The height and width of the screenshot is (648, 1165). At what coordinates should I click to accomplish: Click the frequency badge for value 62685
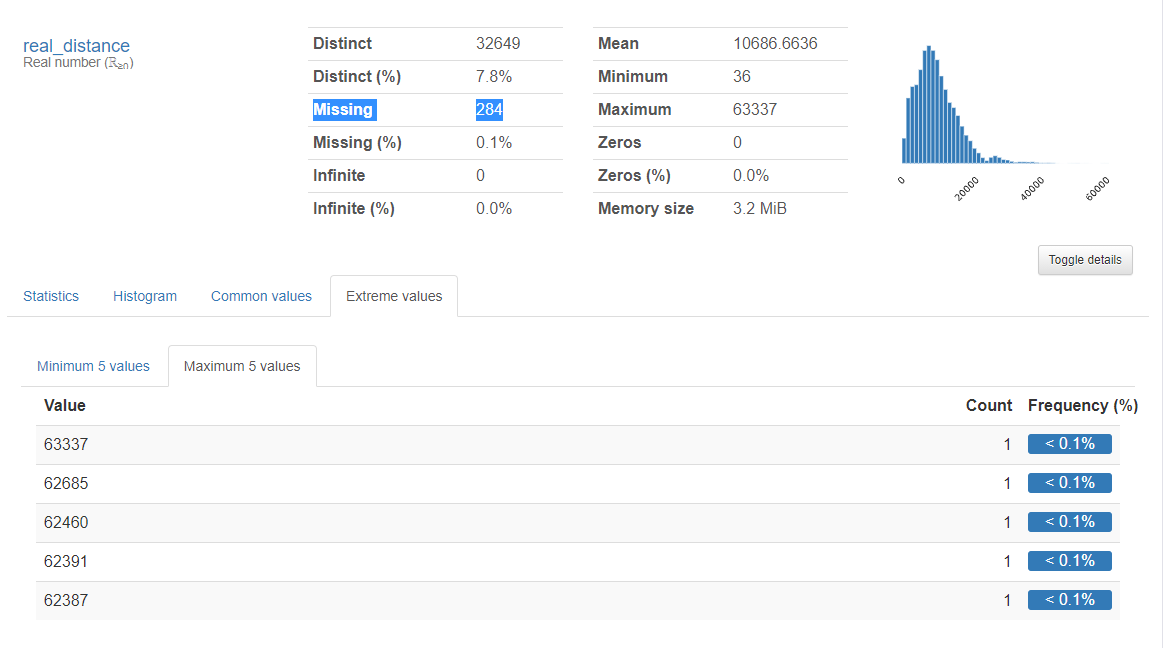(x=1070, y=482)
